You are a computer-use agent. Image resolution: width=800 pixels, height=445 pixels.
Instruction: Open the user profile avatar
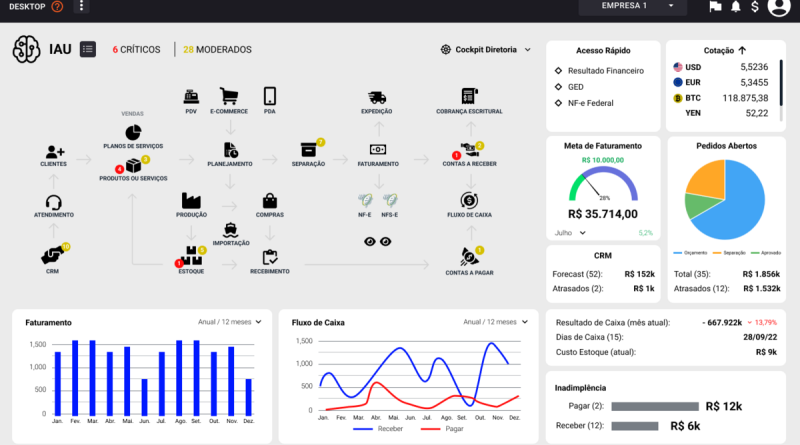point(779,7)
